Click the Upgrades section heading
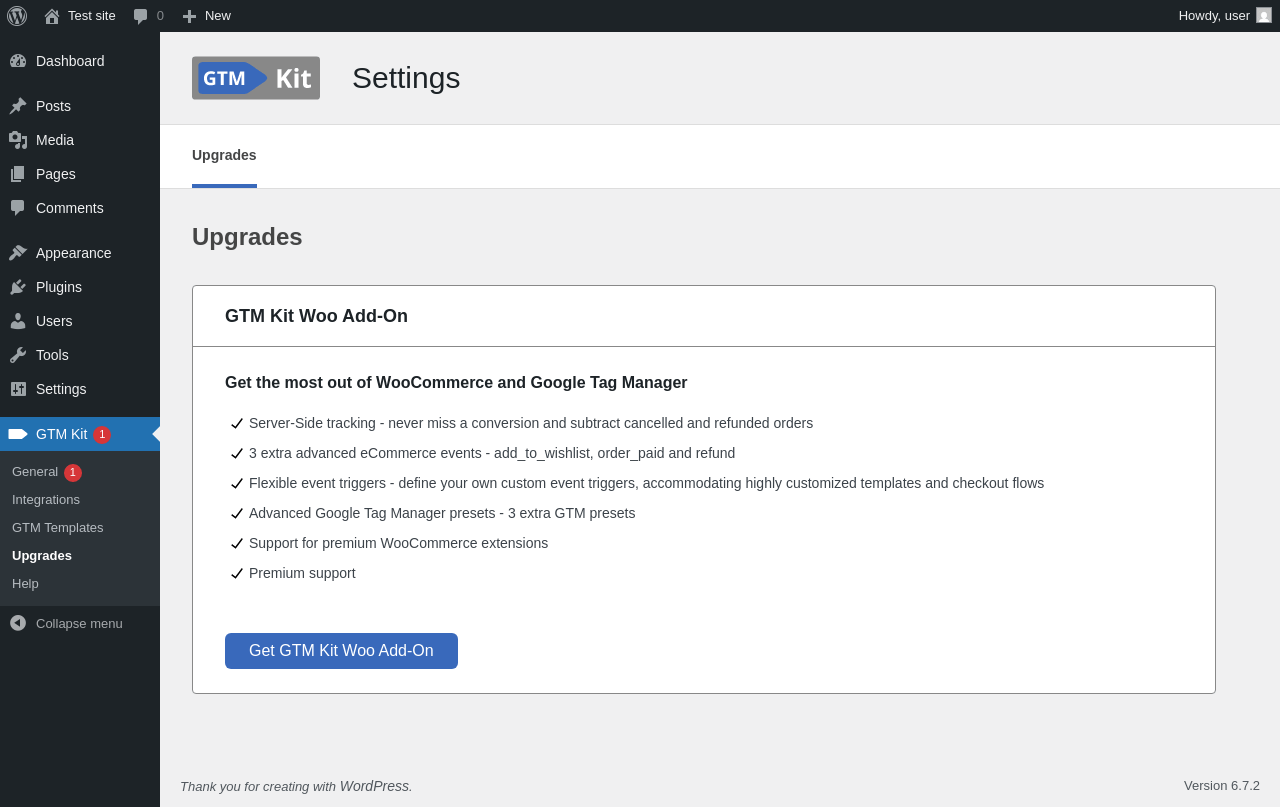The height and width of the screenshot is (807, 1280). tap(247, 237)
